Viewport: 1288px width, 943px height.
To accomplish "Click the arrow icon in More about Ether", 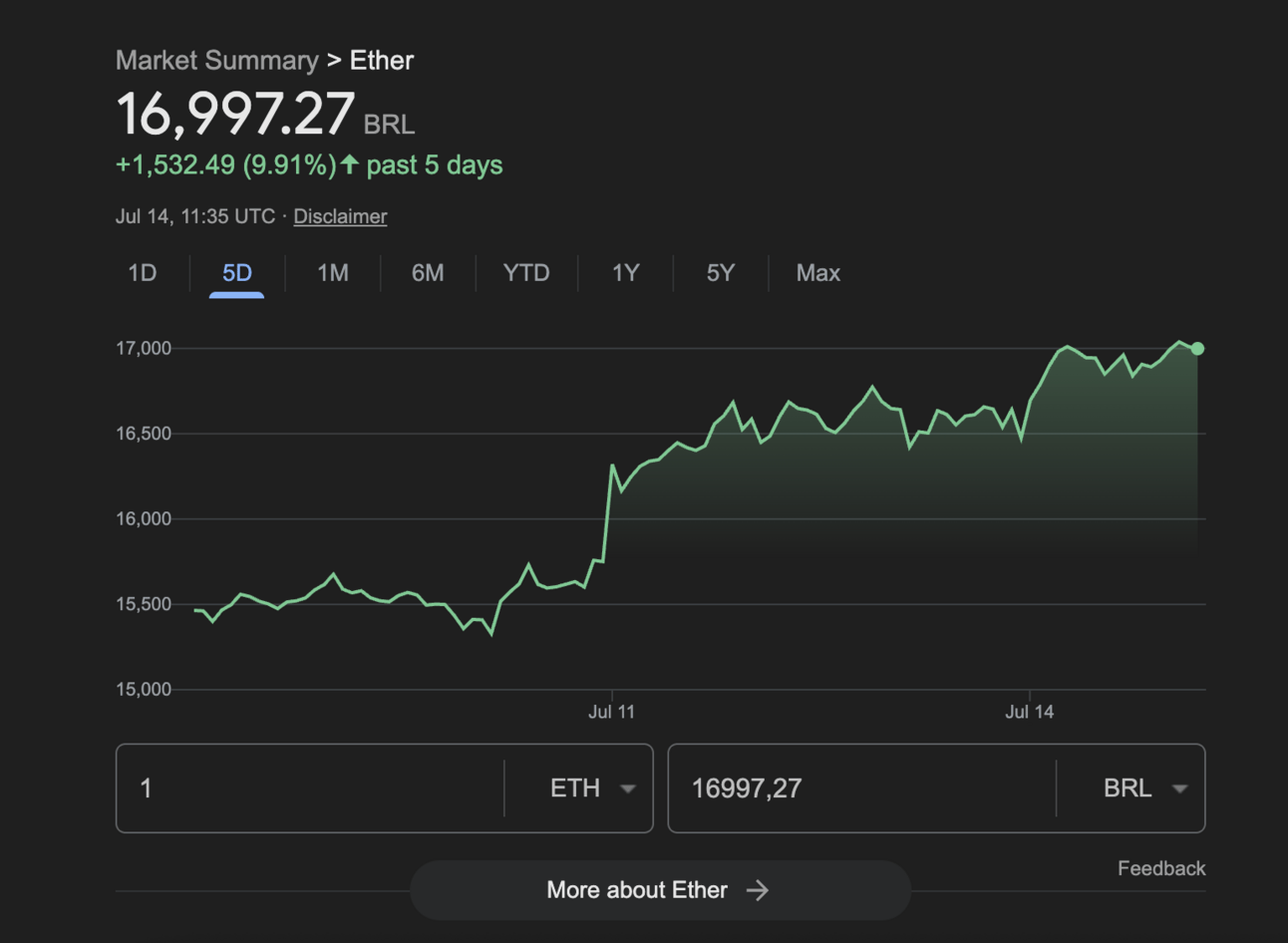I will point(758,890).
